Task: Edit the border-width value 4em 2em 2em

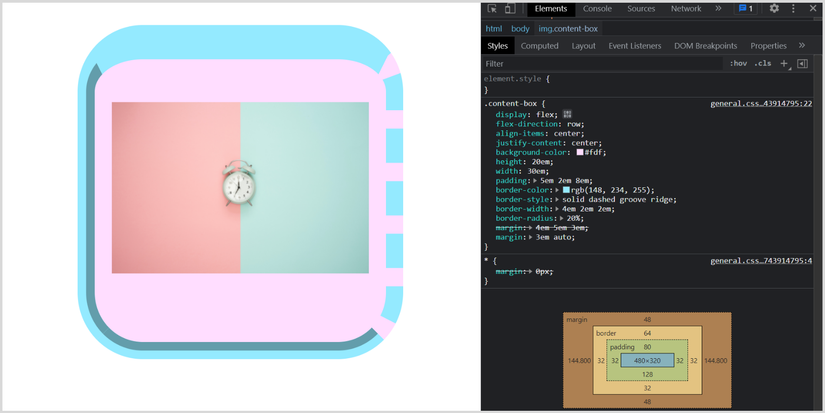Action: click(x=588, y=209)
